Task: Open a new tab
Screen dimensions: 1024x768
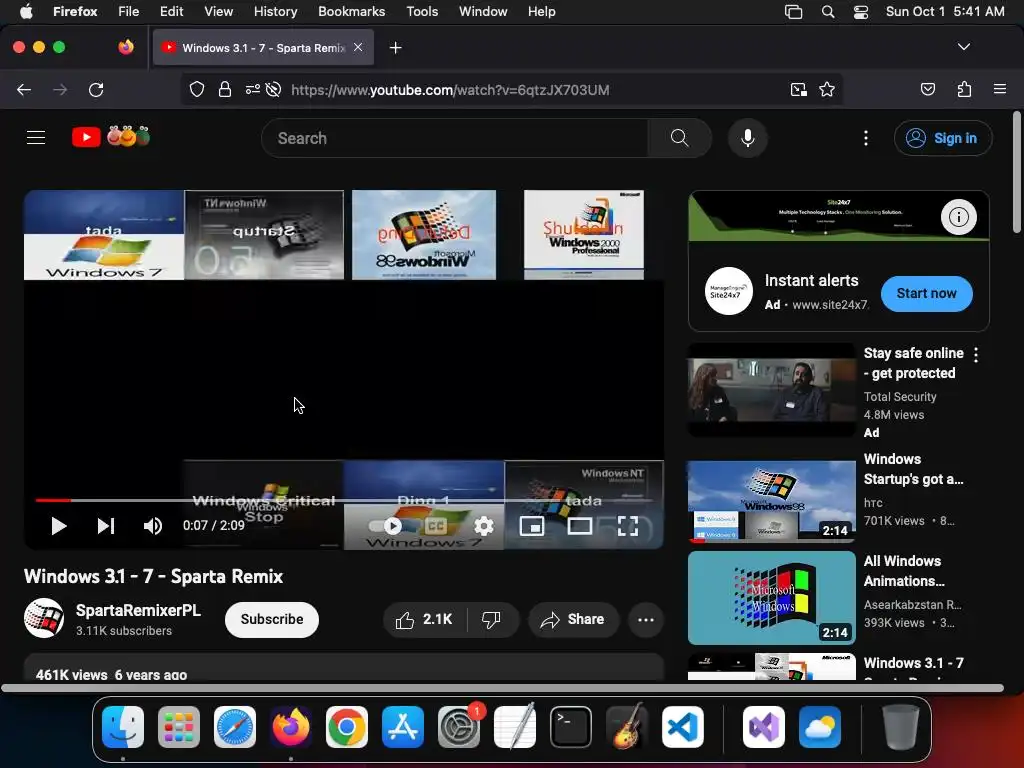Action: pyautogui.click(x=395, y=48)
